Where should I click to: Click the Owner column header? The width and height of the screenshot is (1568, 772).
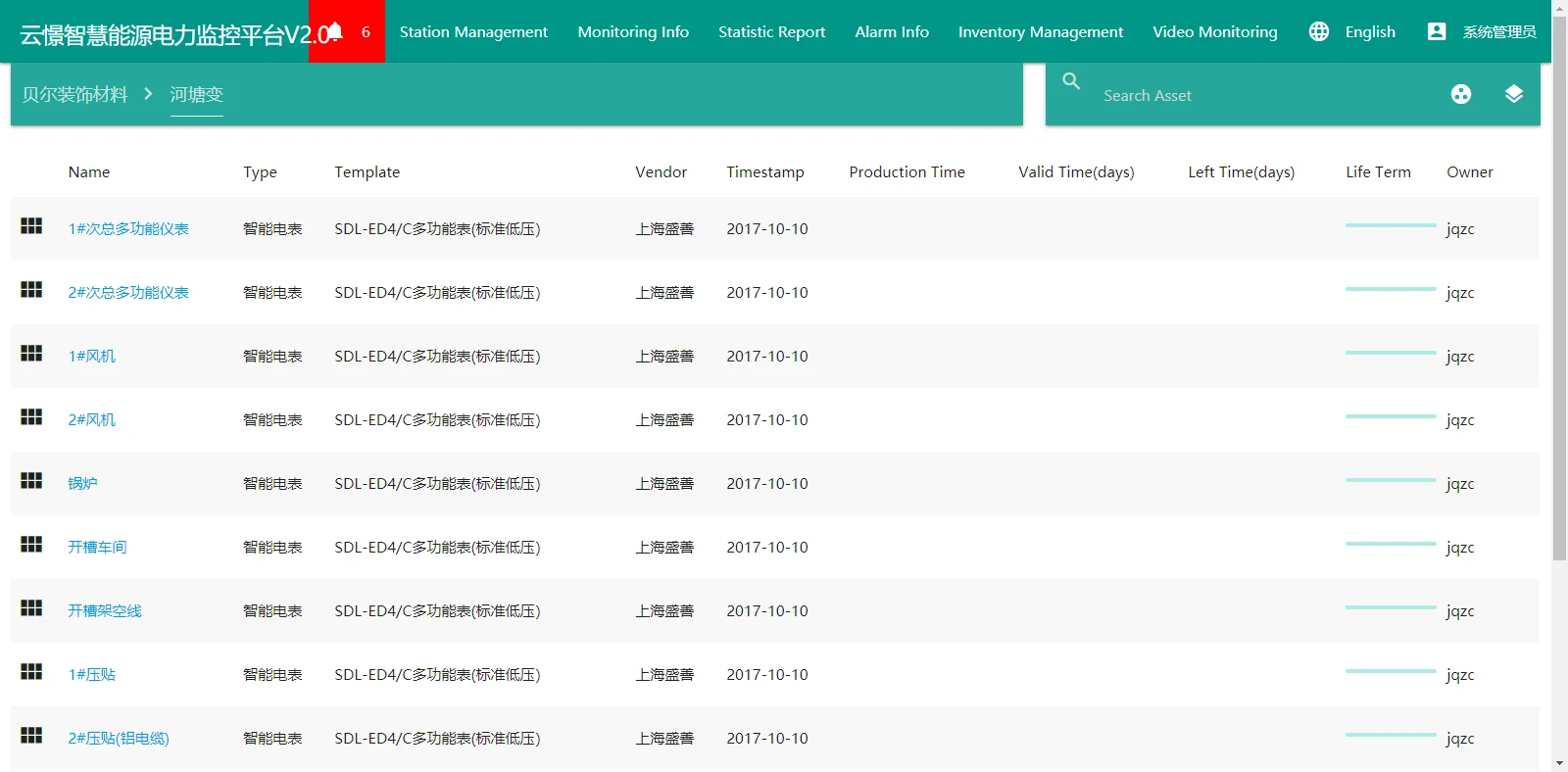click(x=1470, y=172)
